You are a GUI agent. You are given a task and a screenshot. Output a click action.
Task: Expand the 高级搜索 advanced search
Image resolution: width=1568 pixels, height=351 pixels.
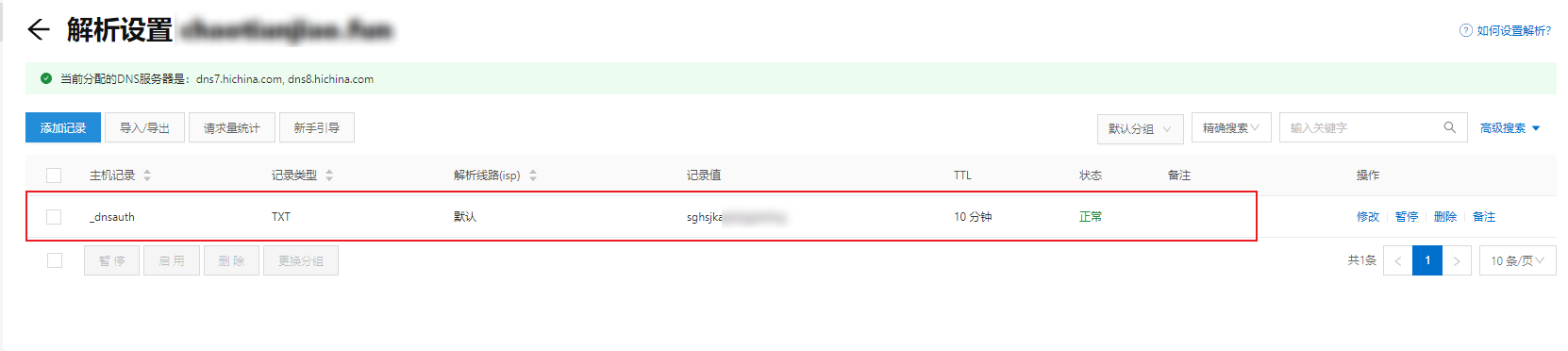(x=1510, y=128)
